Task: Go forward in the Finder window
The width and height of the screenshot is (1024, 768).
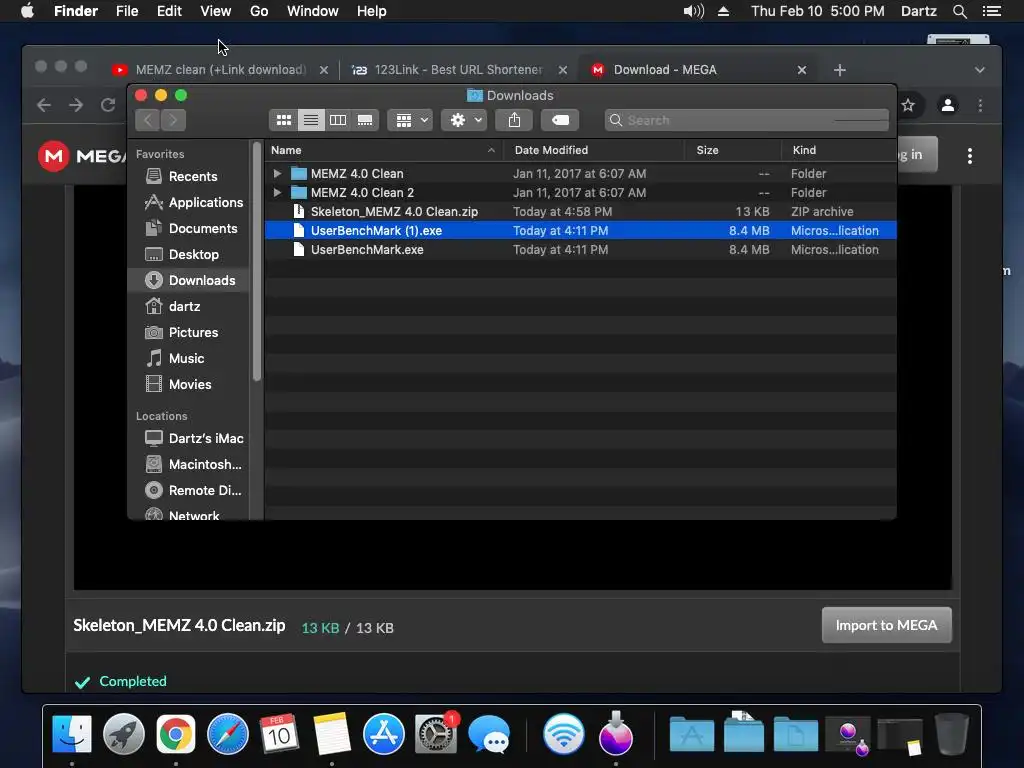Action: point(174,120)
